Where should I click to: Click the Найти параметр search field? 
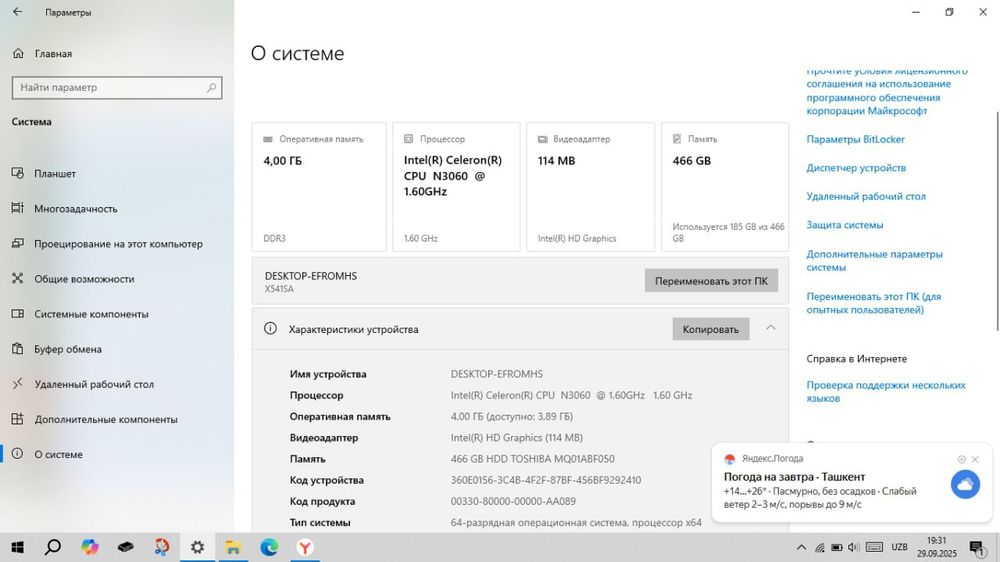click(117, 87)
